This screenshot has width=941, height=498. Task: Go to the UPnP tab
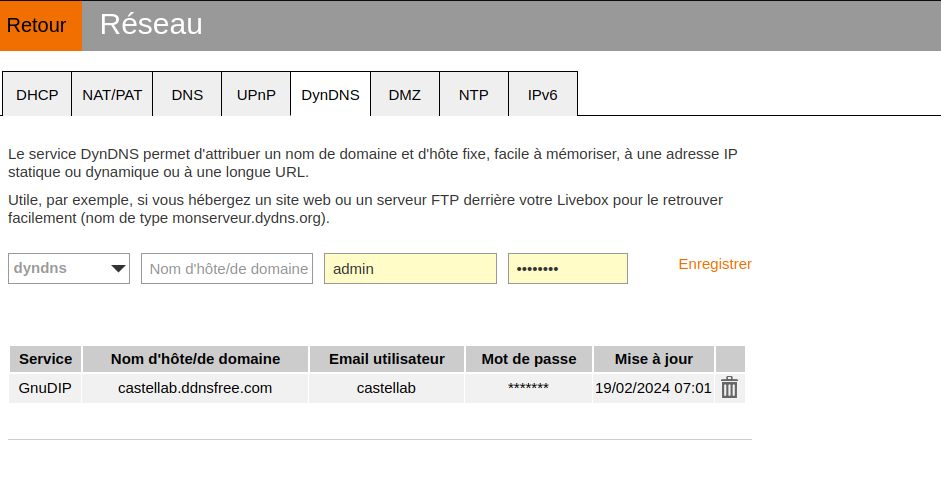coord(256,96)
